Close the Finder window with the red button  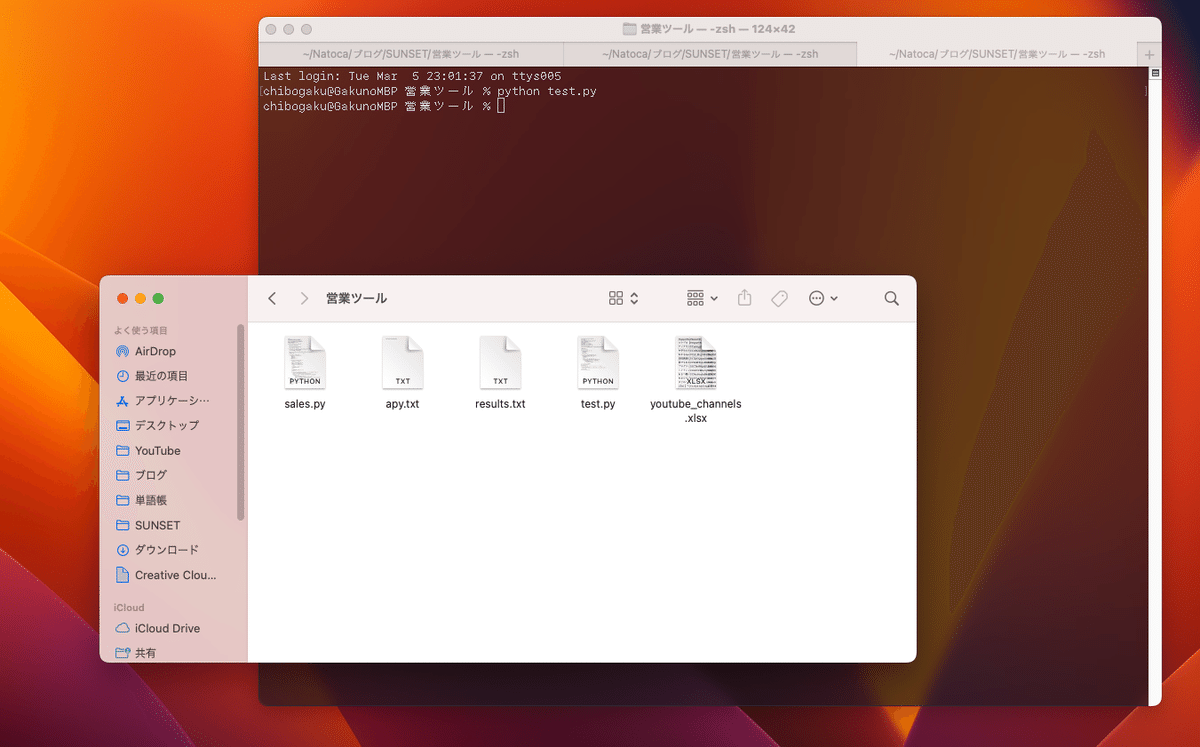122,298
